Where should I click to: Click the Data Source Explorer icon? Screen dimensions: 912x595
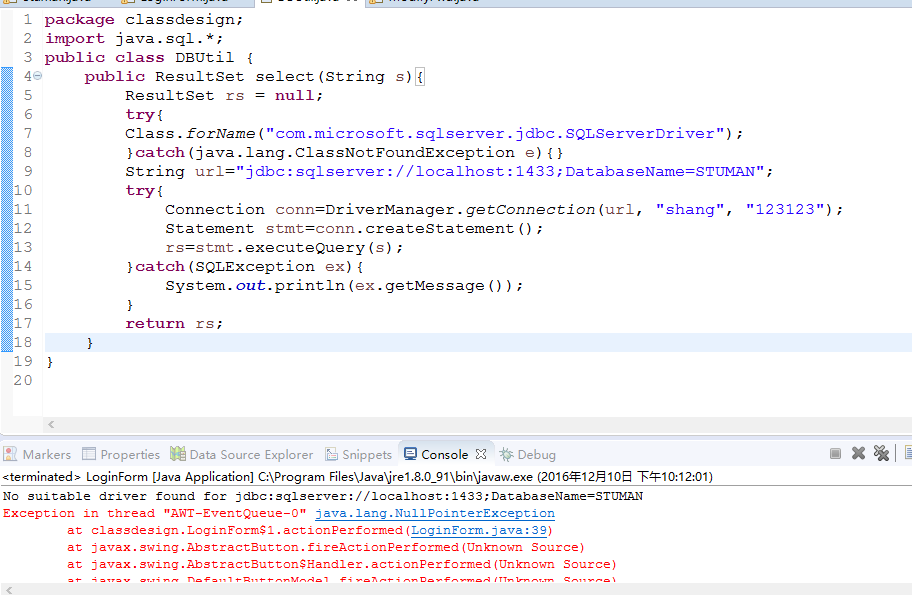click(x=178, y=454)
